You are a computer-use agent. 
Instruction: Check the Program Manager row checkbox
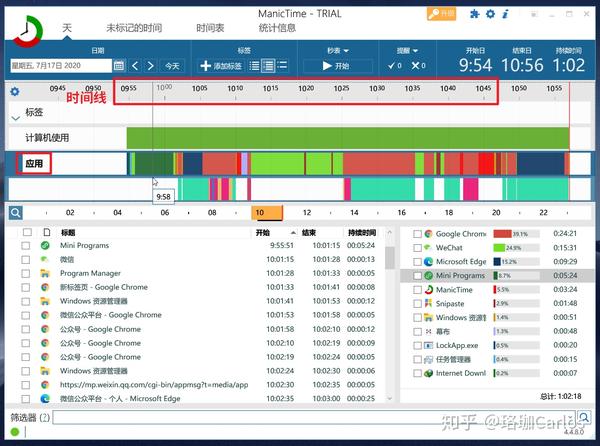(x=26, y=273)
